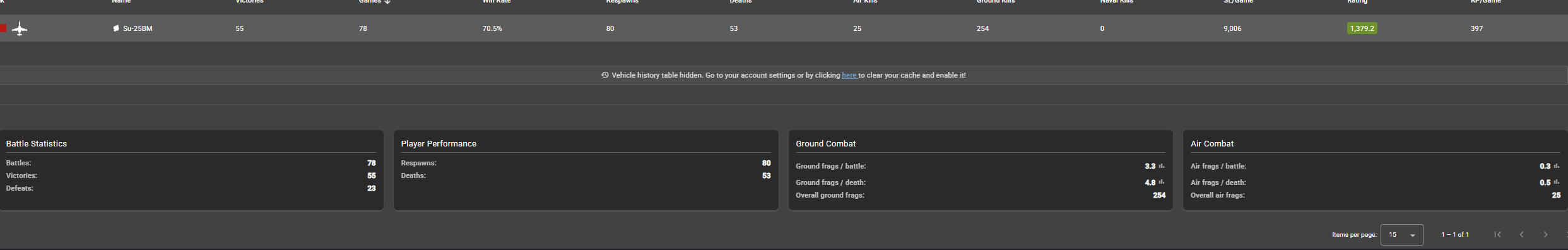Click the Air Combat card title

point(1211,144)
